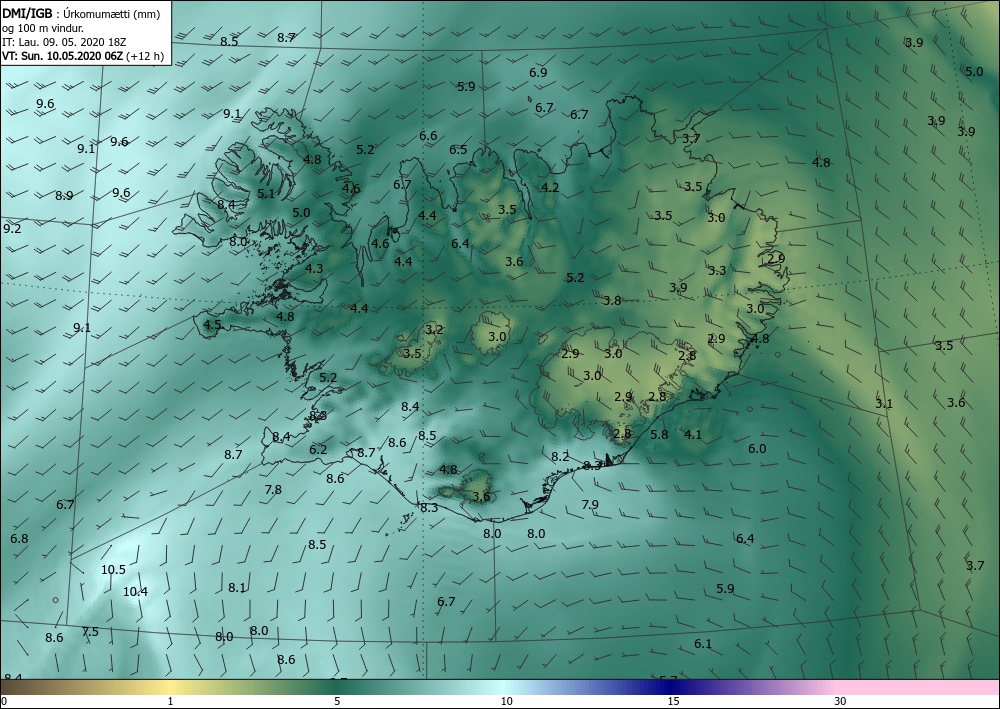This screenshot has height=709, width=1000.
Task: Click the 8.2 value on the map
Action: pyautogui.click(x=560, y=457)
